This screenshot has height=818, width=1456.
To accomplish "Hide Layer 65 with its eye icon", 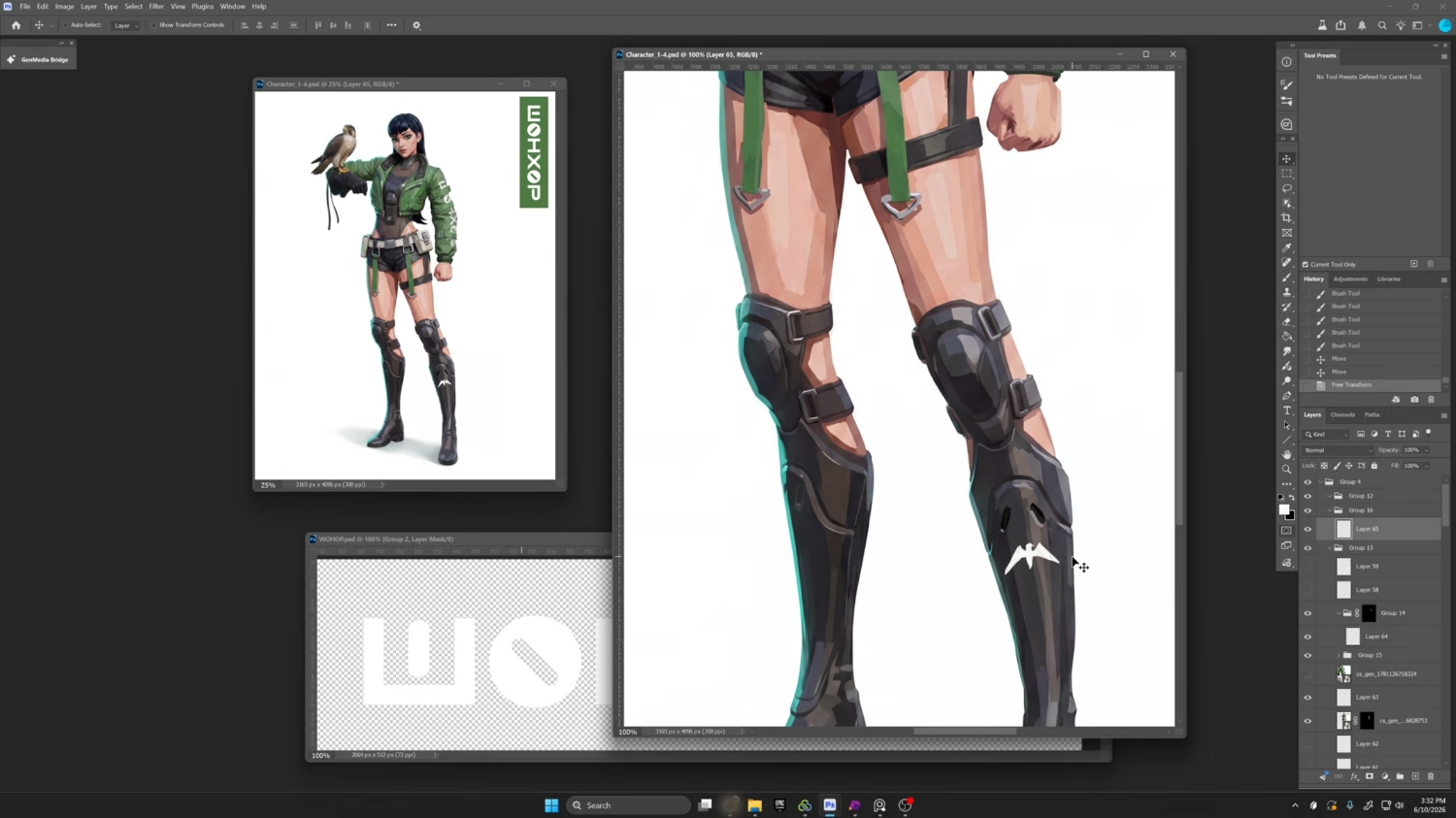I will (1307, 530).
